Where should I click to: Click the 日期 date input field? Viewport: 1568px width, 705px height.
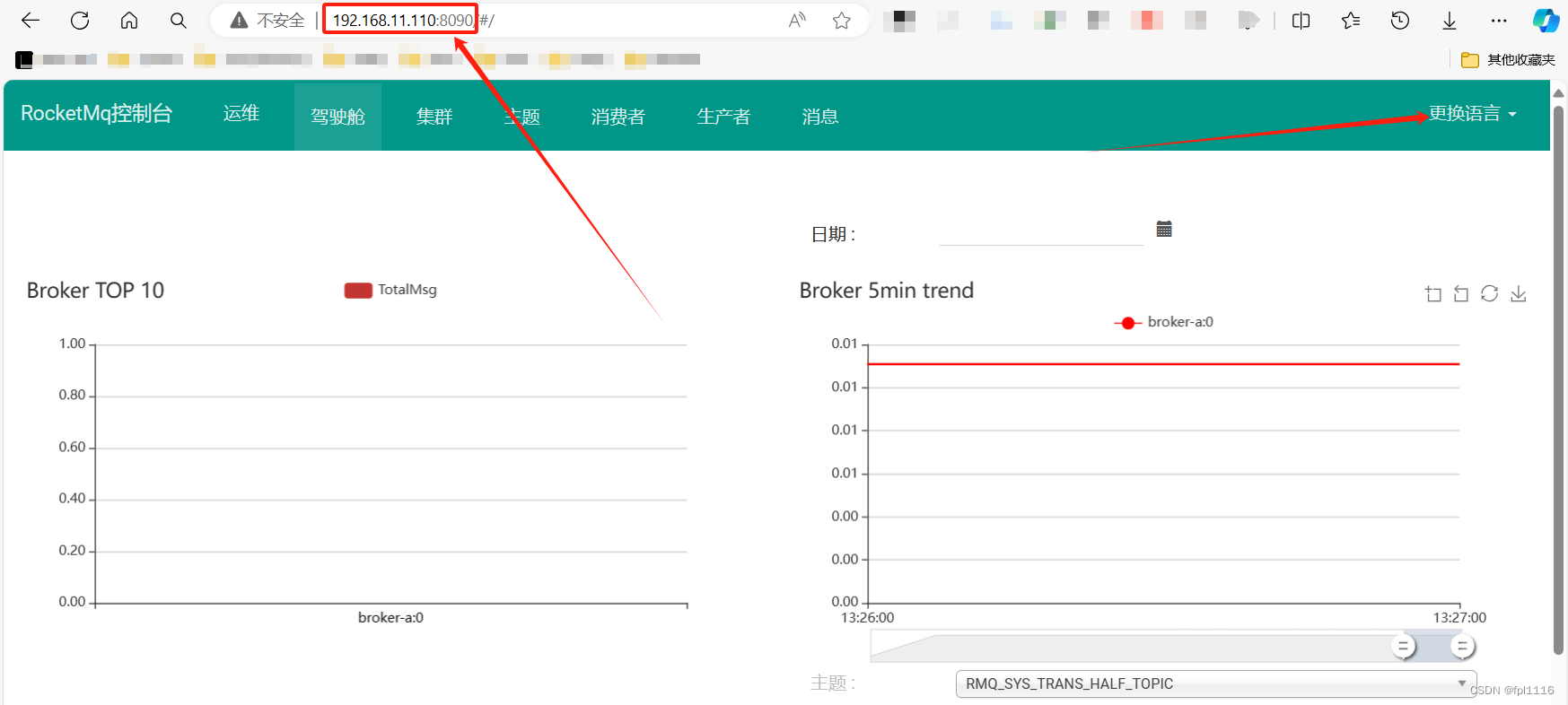click(x=1041, y=232)
